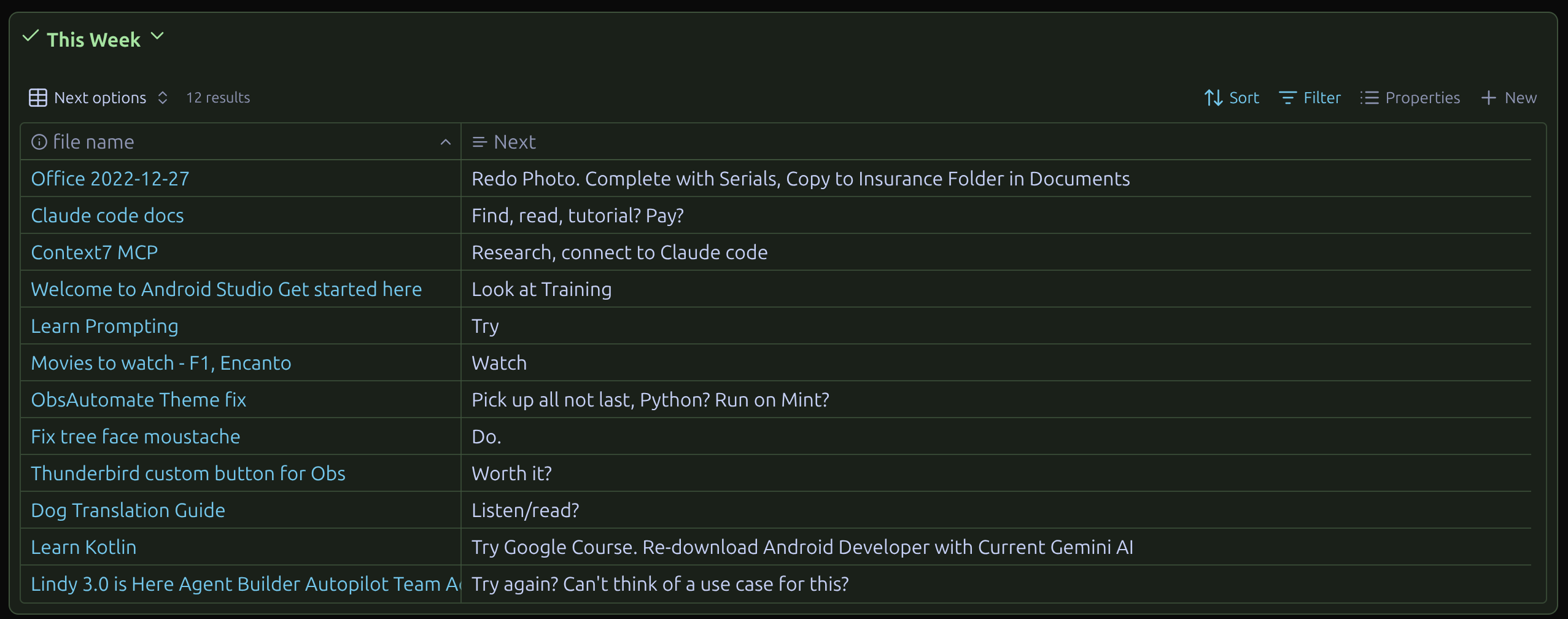The height and width of the screenshot is (619, 1568).
Task: Open the Learn Prompting note
Action: [105, 326]
